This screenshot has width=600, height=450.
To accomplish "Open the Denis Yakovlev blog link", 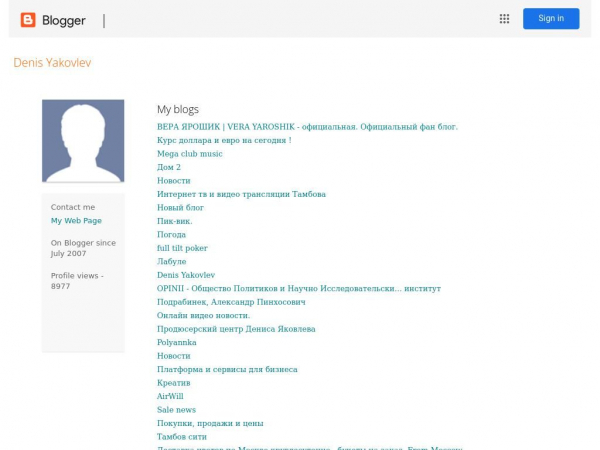I will pos(185,275).
